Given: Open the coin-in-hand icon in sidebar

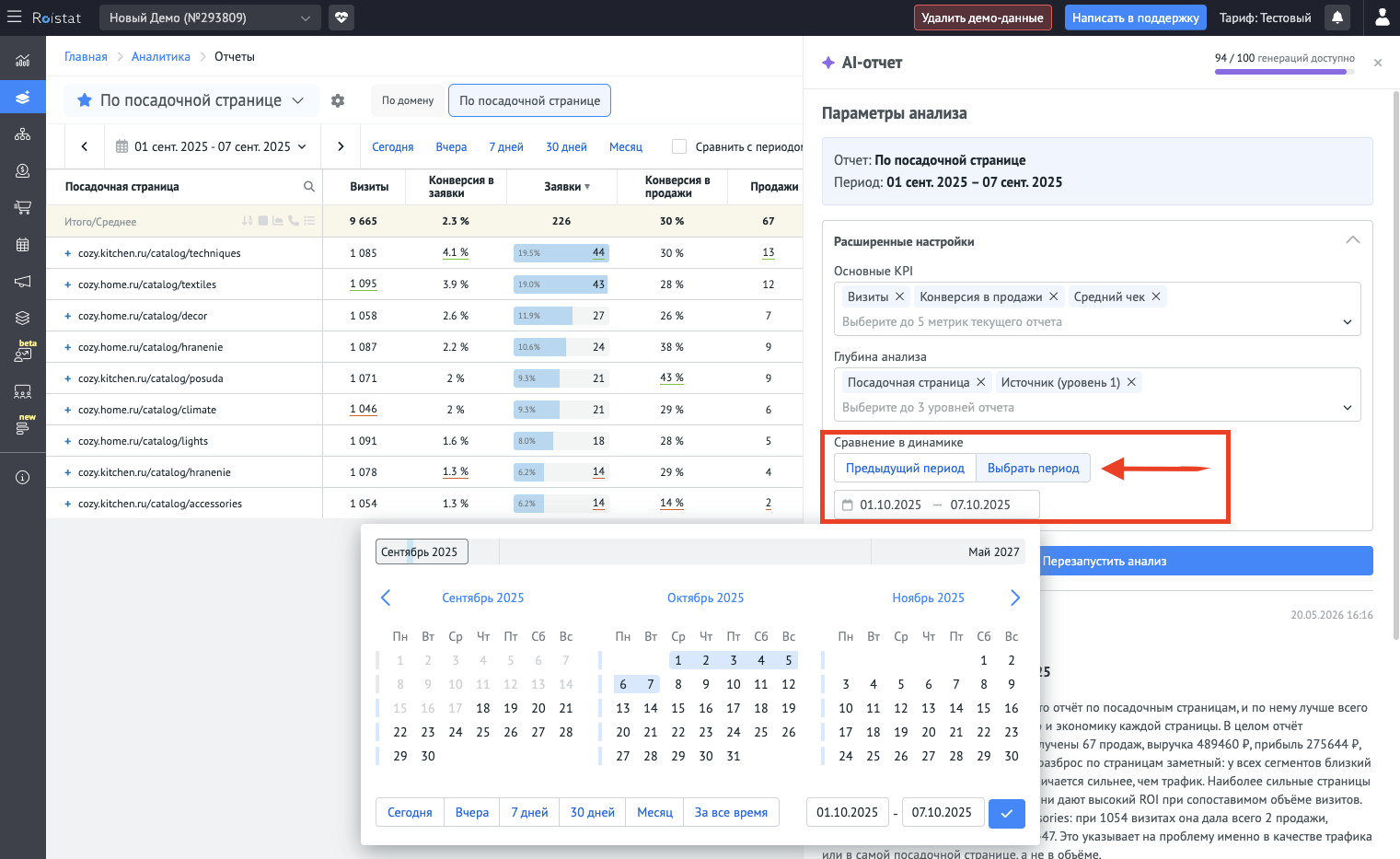Looking at the screenshot, I should coord(23,171).
